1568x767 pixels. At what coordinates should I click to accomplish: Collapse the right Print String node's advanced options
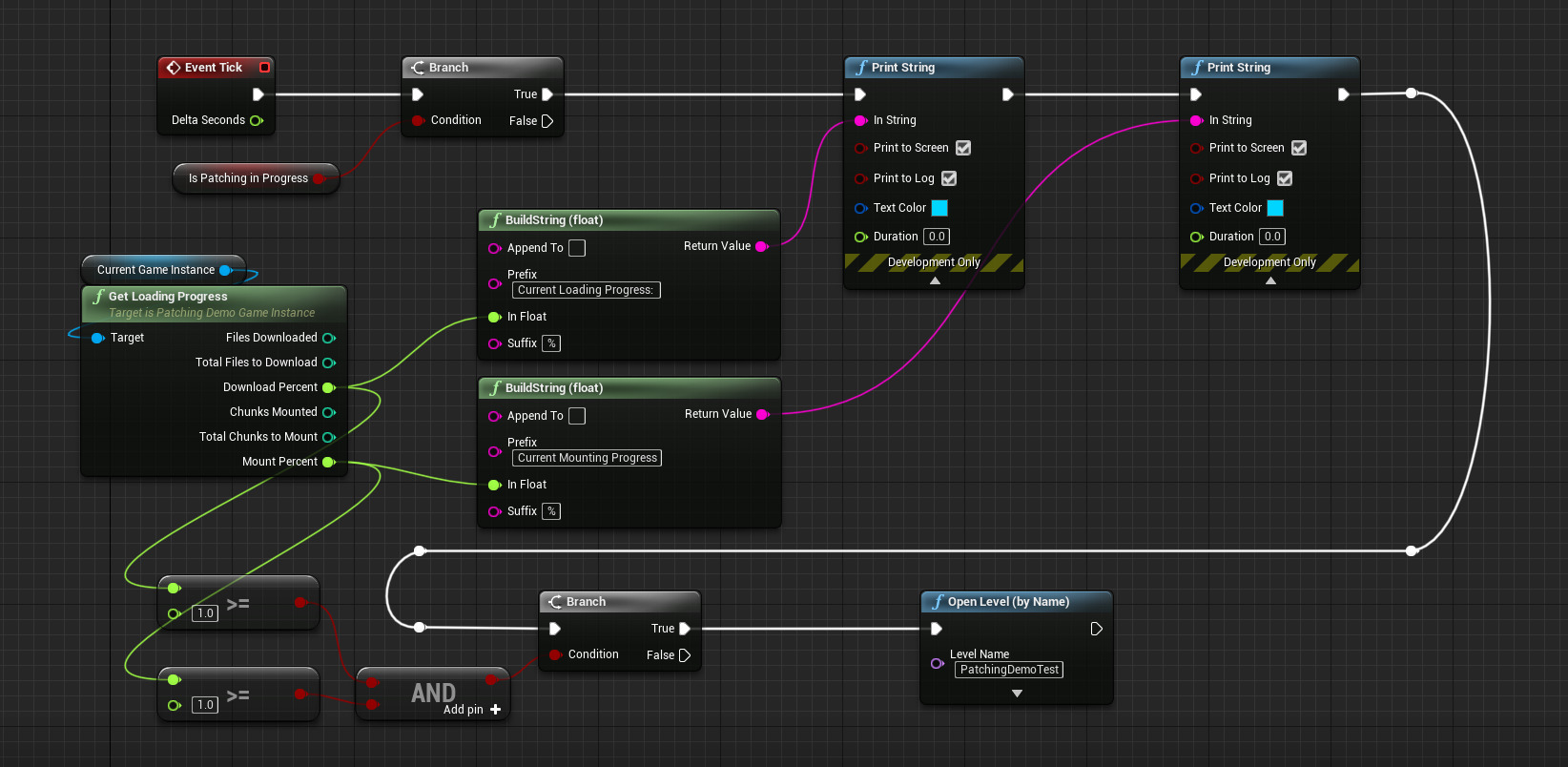(x=1270, y=280)
